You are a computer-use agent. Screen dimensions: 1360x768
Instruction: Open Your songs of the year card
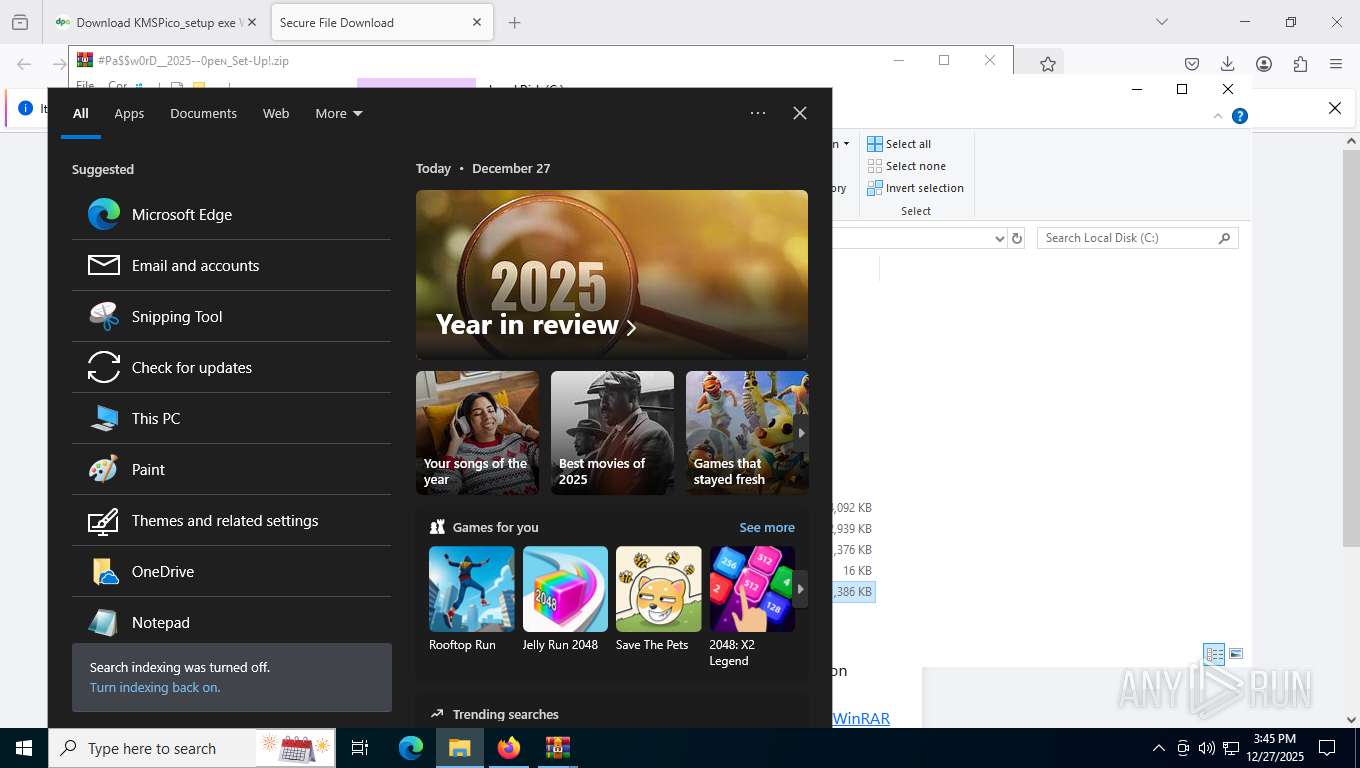[477, 433]
